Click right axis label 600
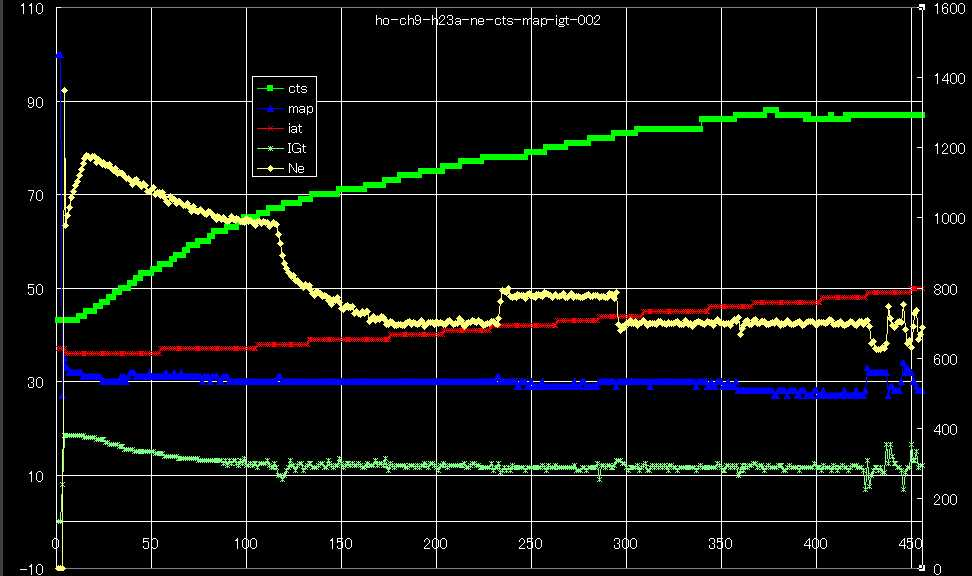The width and height of the screenshot is (972, 576). pos(946,360)
